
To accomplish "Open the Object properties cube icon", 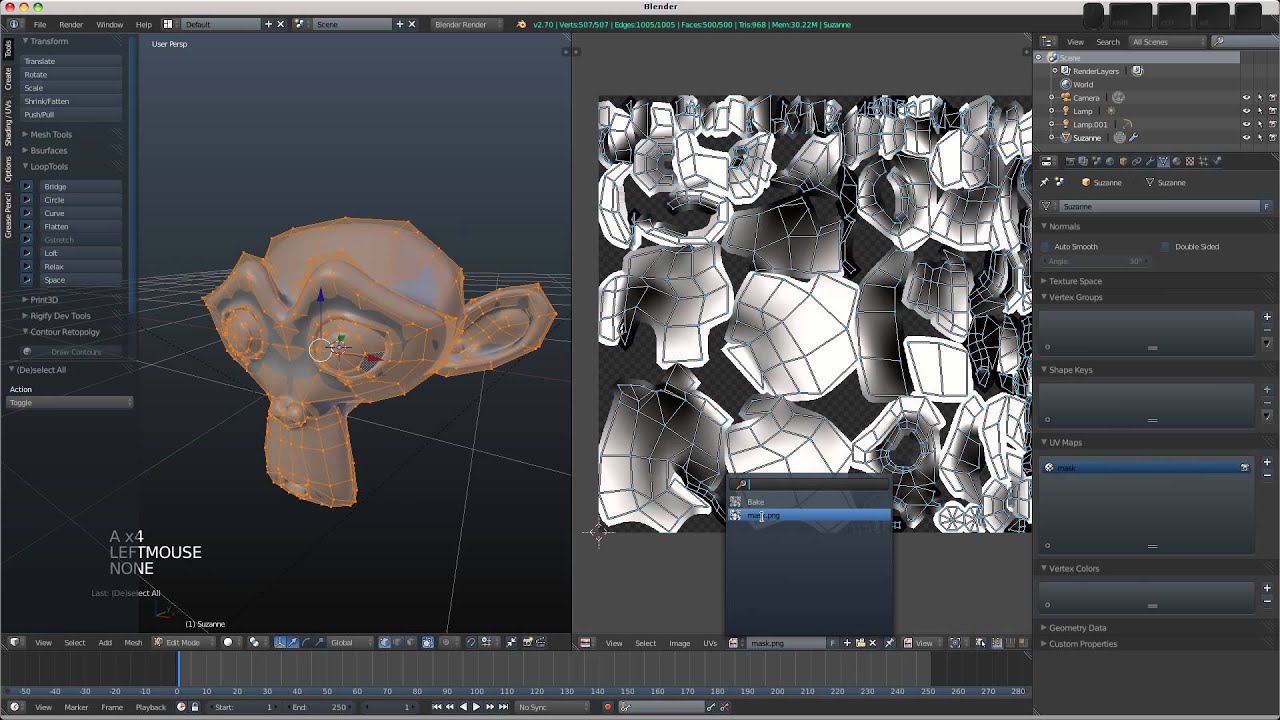I will pos(1124,161).
